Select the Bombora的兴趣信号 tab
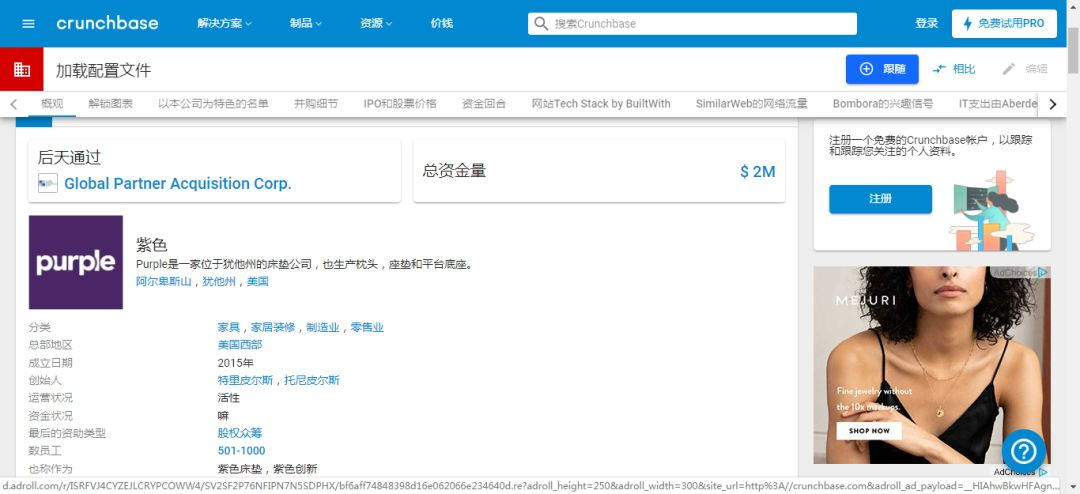 coord(883,104)
